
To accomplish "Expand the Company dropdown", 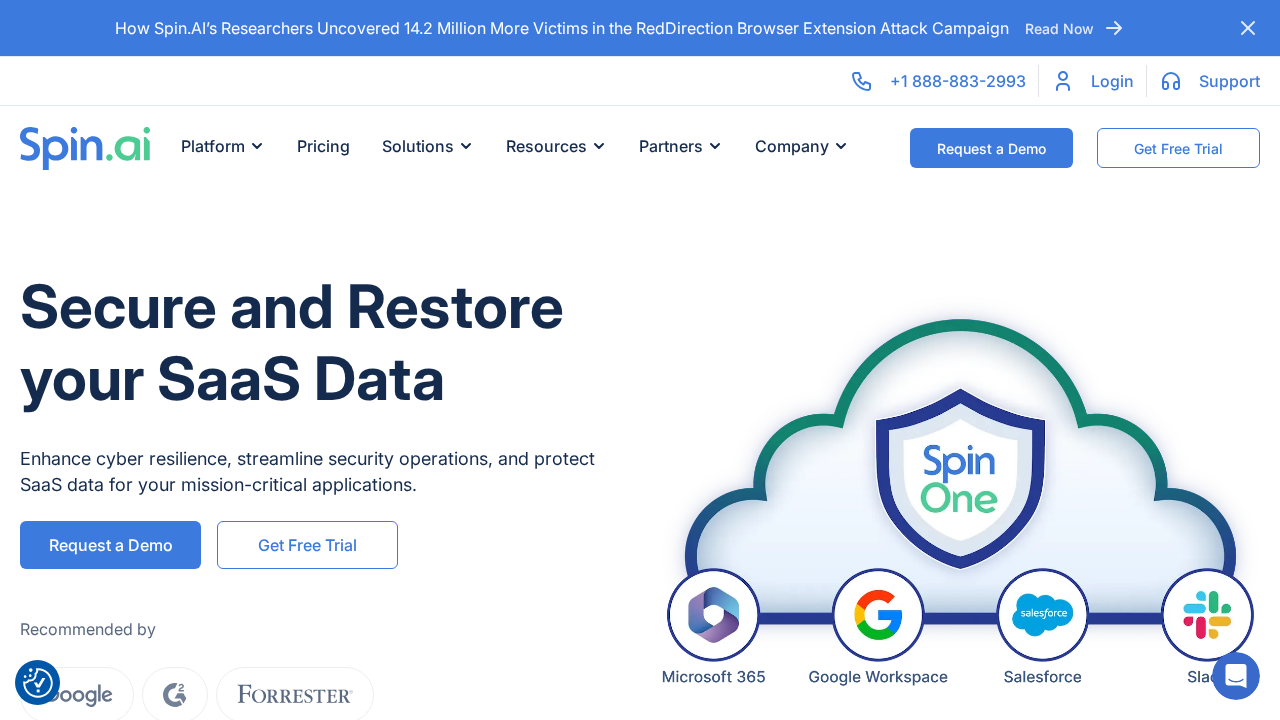I will pos(800,146).
